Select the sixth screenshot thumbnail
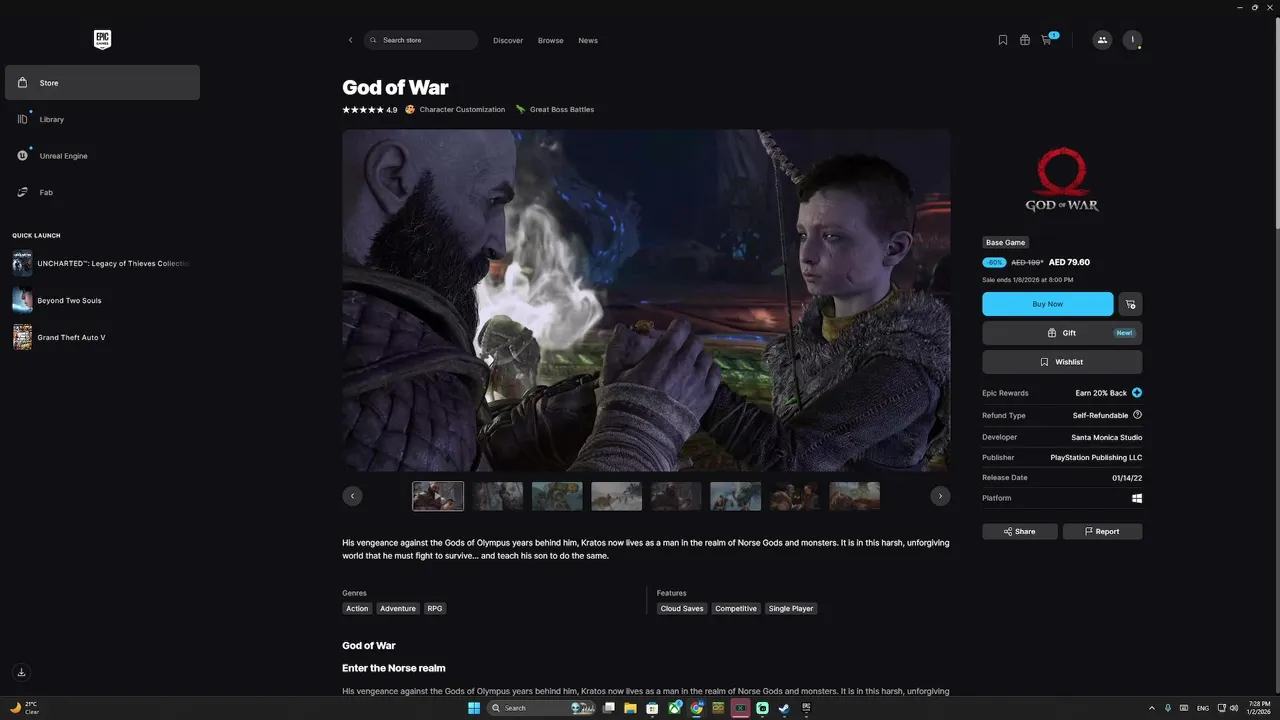 [x=735, y=496]
